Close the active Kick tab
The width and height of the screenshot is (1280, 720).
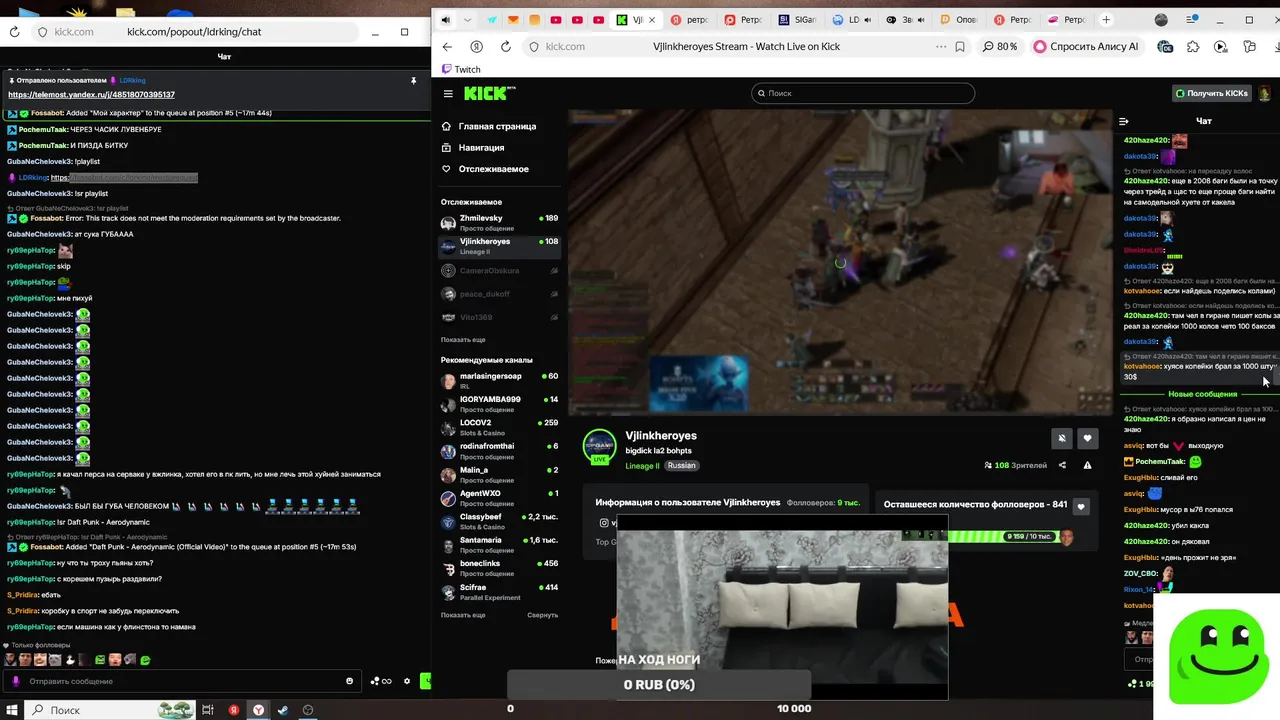tap(652, 20)
